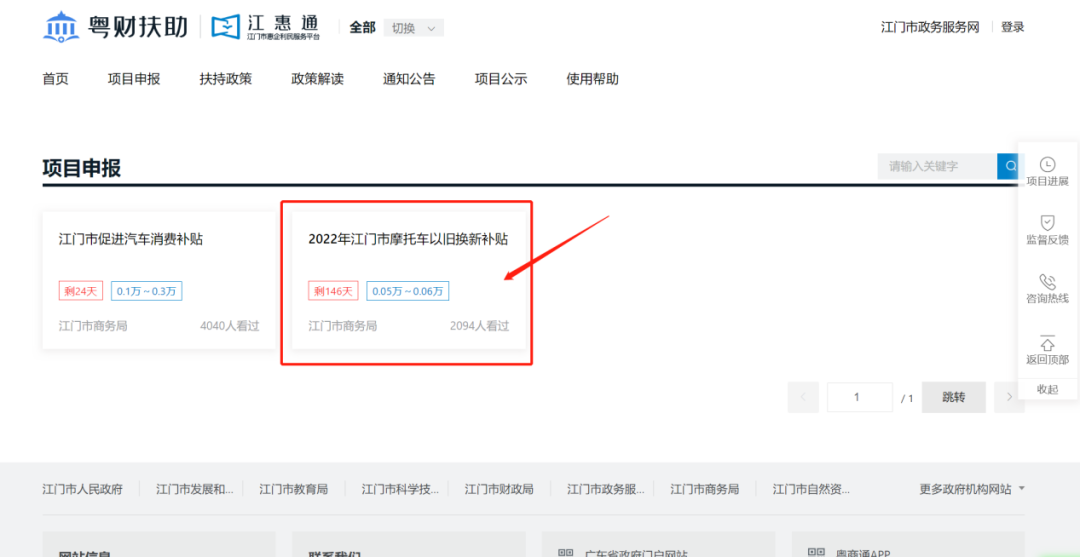Viewport: 1080px width, 557px height.
Task: Open 监督反馈 shield icon in sidebar
Action: pos(1047,222)
